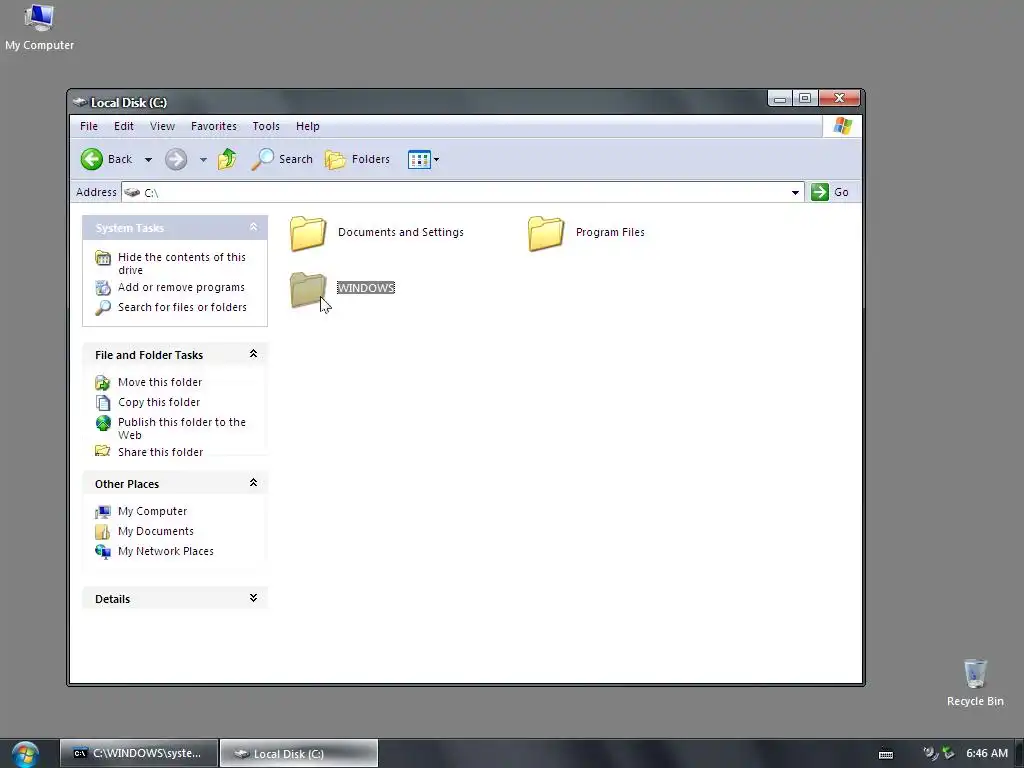The height and width of the screenshot is (768, 1024).
Task: Click the Copy this folder icon
Action: tap(103, 402)
